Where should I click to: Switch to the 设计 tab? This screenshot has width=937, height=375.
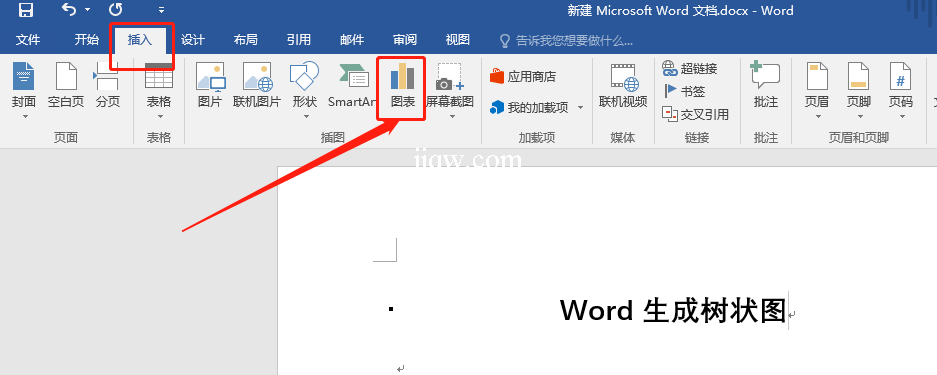point(192,40)
